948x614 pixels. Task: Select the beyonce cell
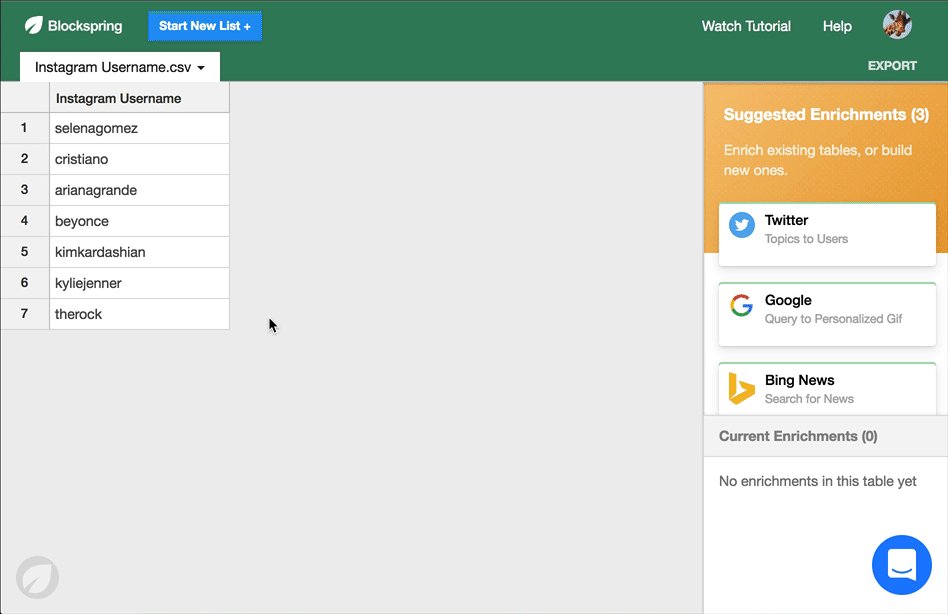[139, 221]
